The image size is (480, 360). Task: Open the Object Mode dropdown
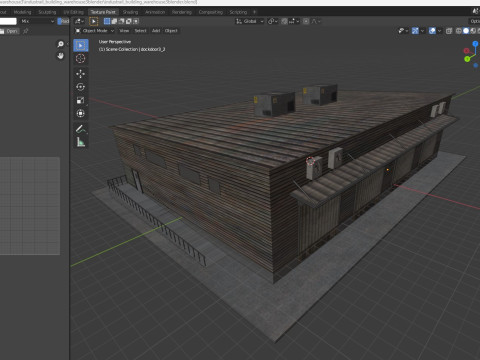point(94,31)
